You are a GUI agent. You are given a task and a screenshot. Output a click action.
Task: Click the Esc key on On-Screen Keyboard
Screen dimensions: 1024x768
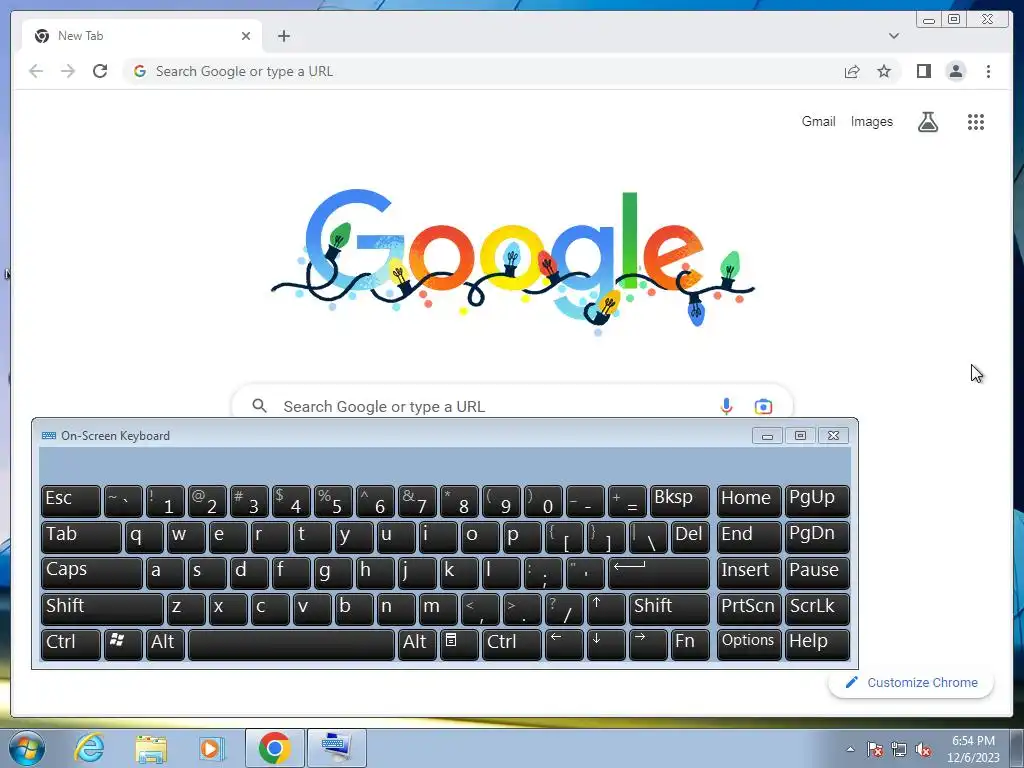71,501
